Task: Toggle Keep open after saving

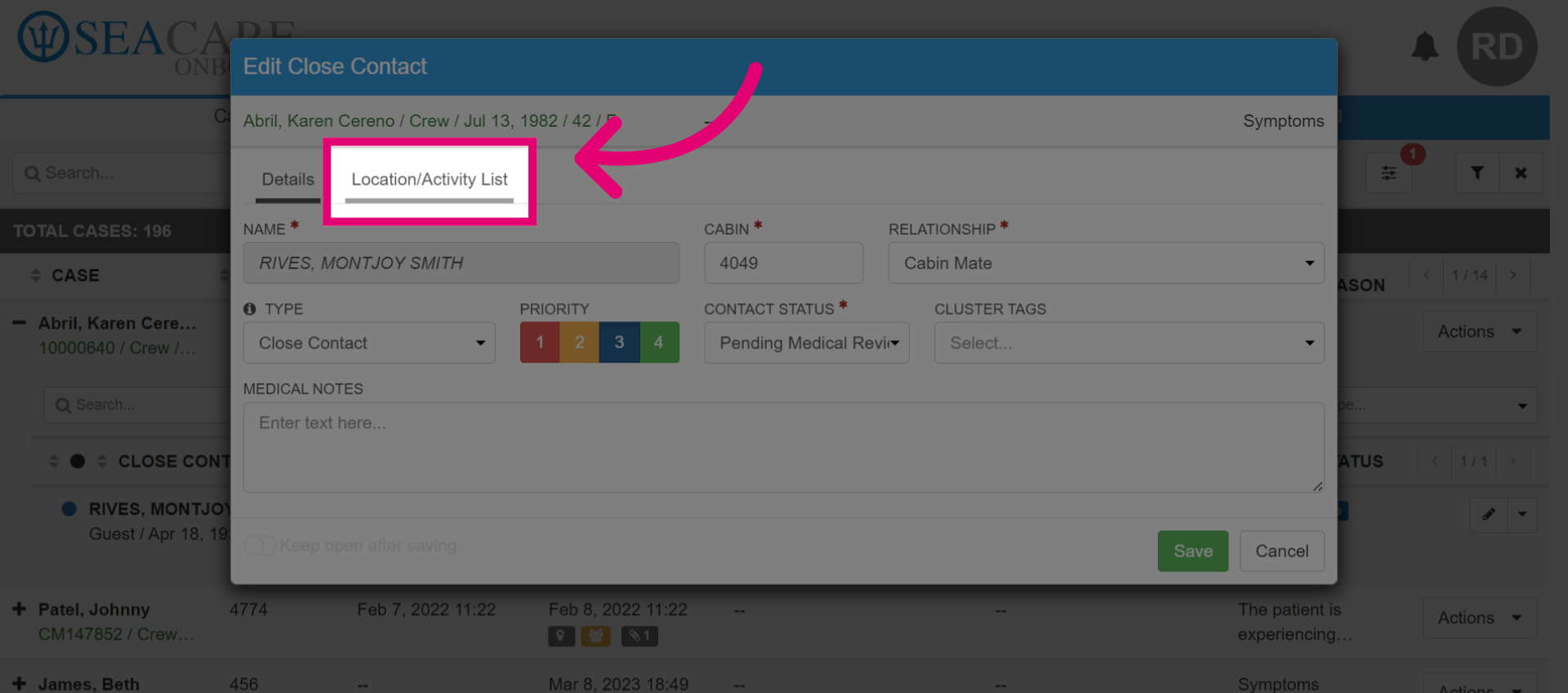Action: click(x=260, y=545)
